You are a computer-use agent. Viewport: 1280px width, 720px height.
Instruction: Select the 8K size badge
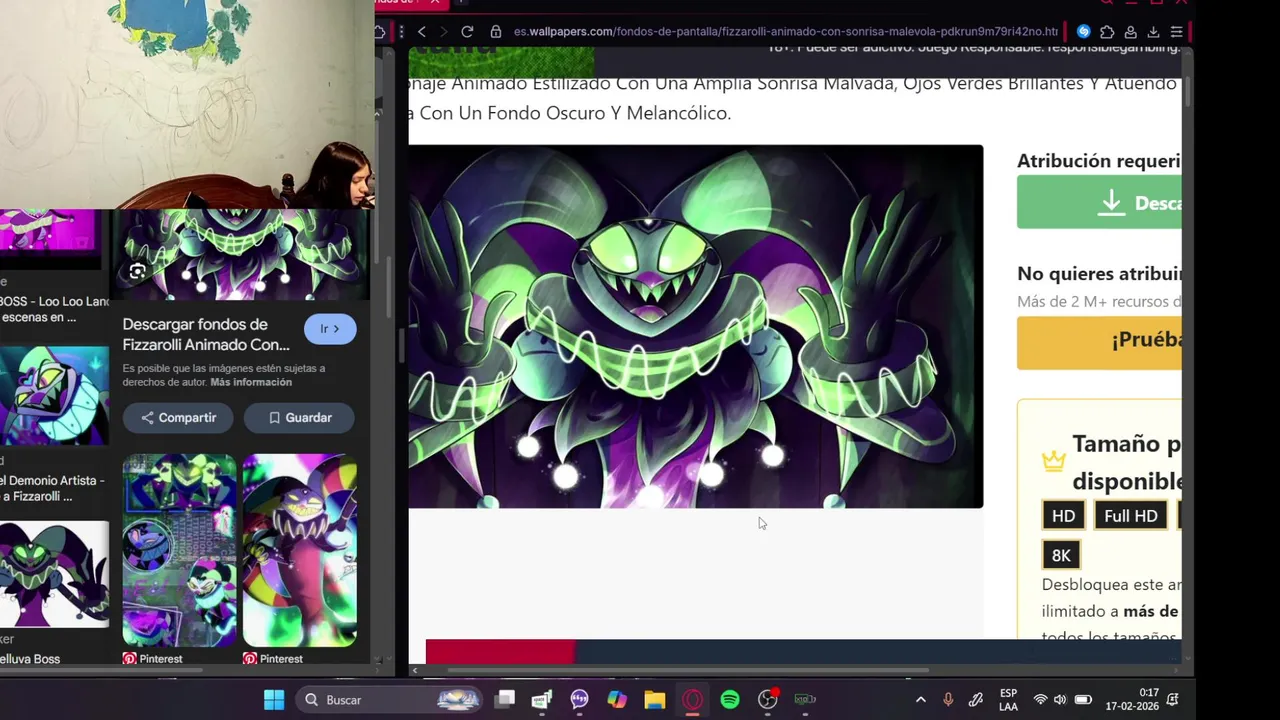click(1061, 556)
